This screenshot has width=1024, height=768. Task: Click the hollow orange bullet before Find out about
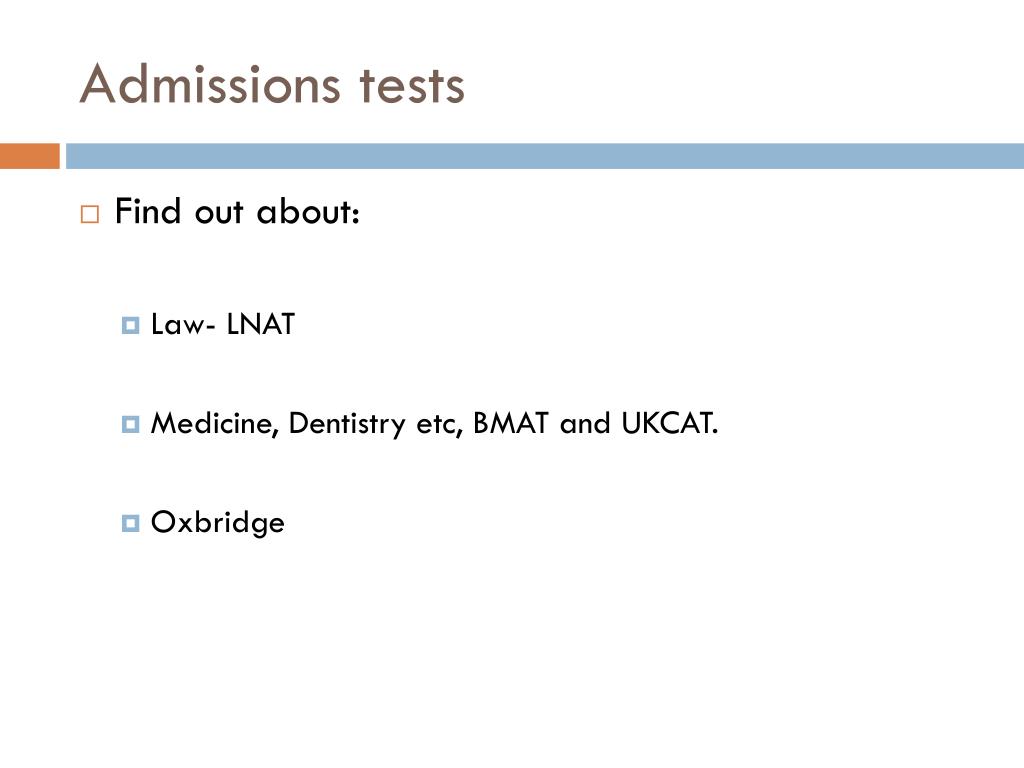[x=90, y=214]
